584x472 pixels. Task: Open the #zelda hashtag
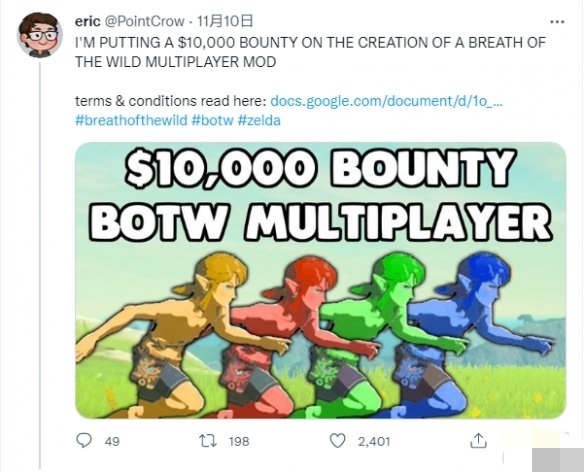(259, 120)
